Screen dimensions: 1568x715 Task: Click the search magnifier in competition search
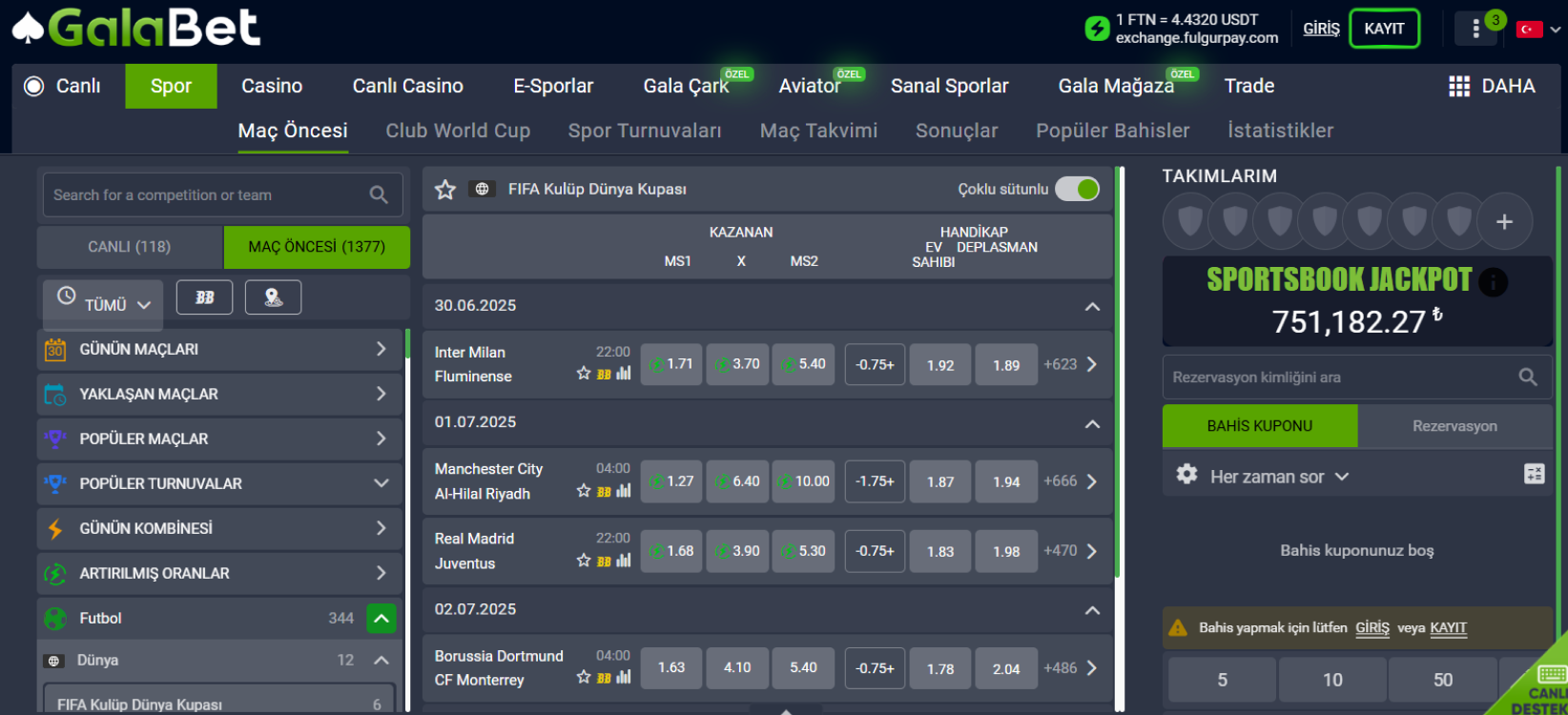[x=379, y=195]
